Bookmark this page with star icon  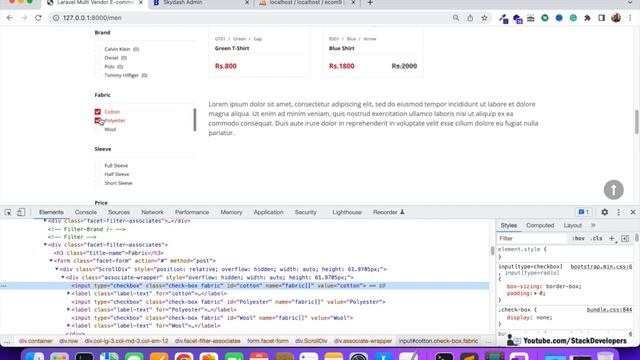484,18
